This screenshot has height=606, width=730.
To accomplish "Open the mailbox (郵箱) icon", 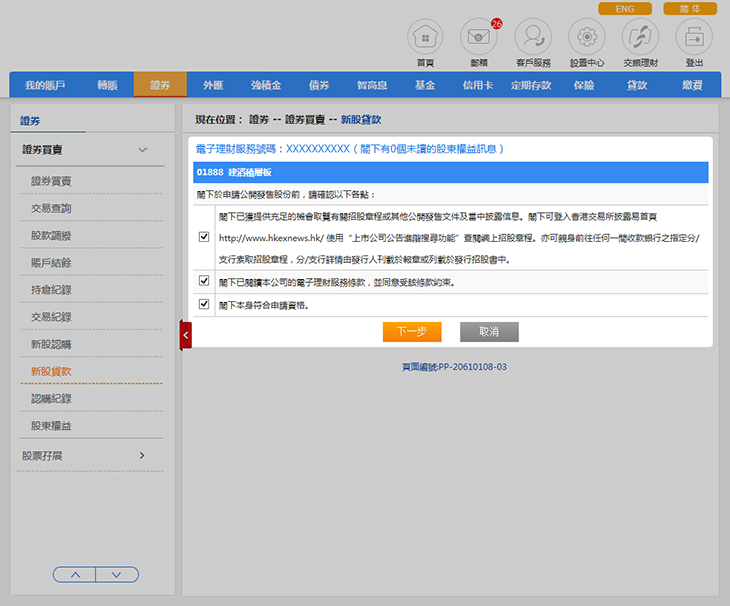I will pos(478,37).
